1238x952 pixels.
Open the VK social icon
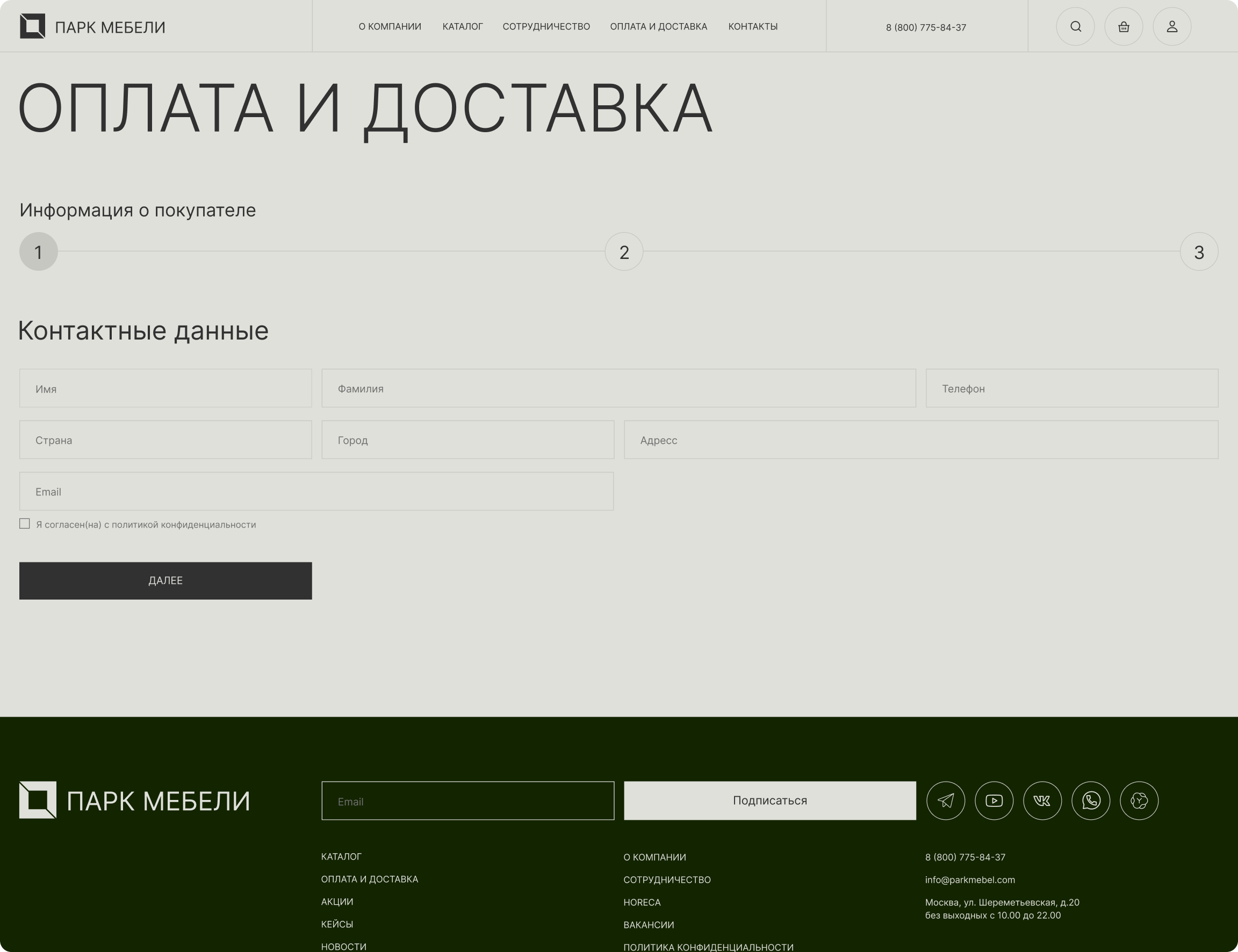coord(1042,800)
